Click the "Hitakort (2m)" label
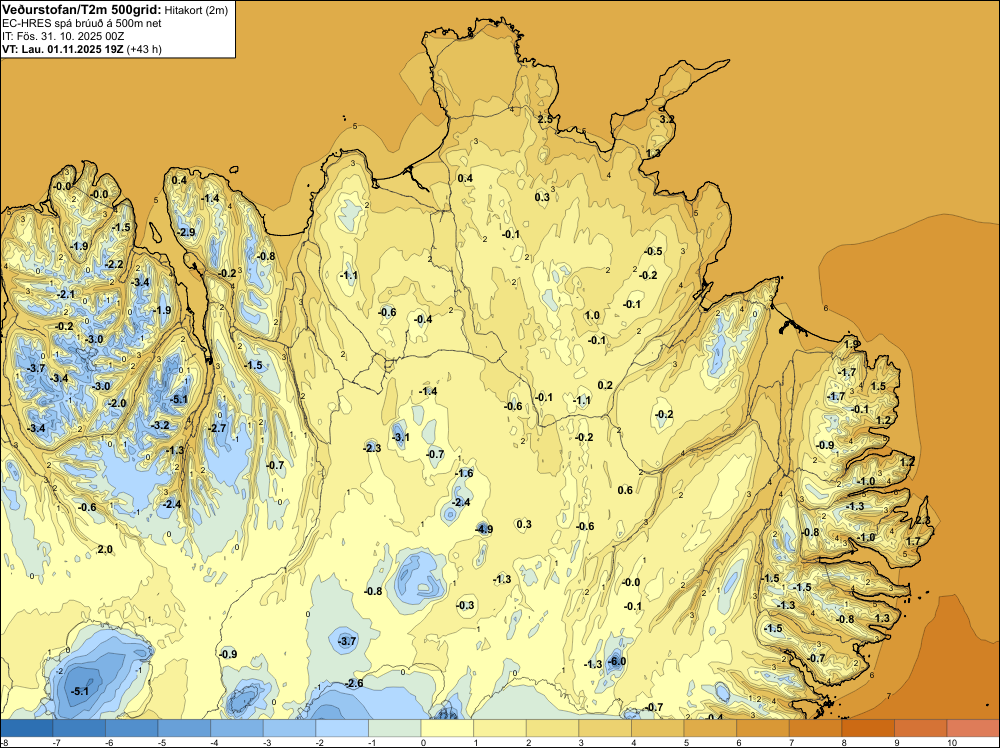 point(196,10)
